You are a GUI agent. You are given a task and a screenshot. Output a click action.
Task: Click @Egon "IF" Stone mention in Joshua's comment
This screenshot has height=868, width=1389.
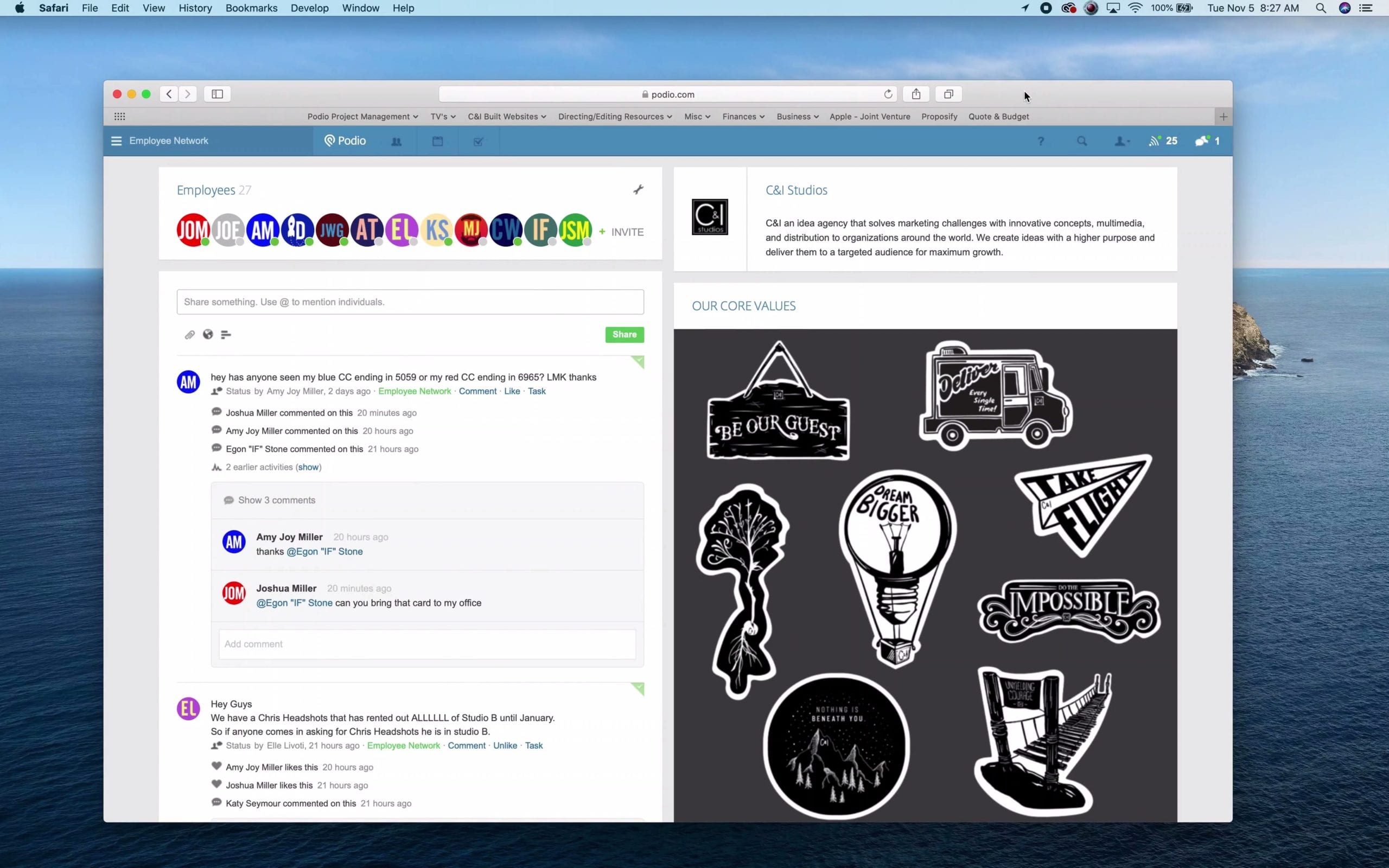[x=294, y=603]
